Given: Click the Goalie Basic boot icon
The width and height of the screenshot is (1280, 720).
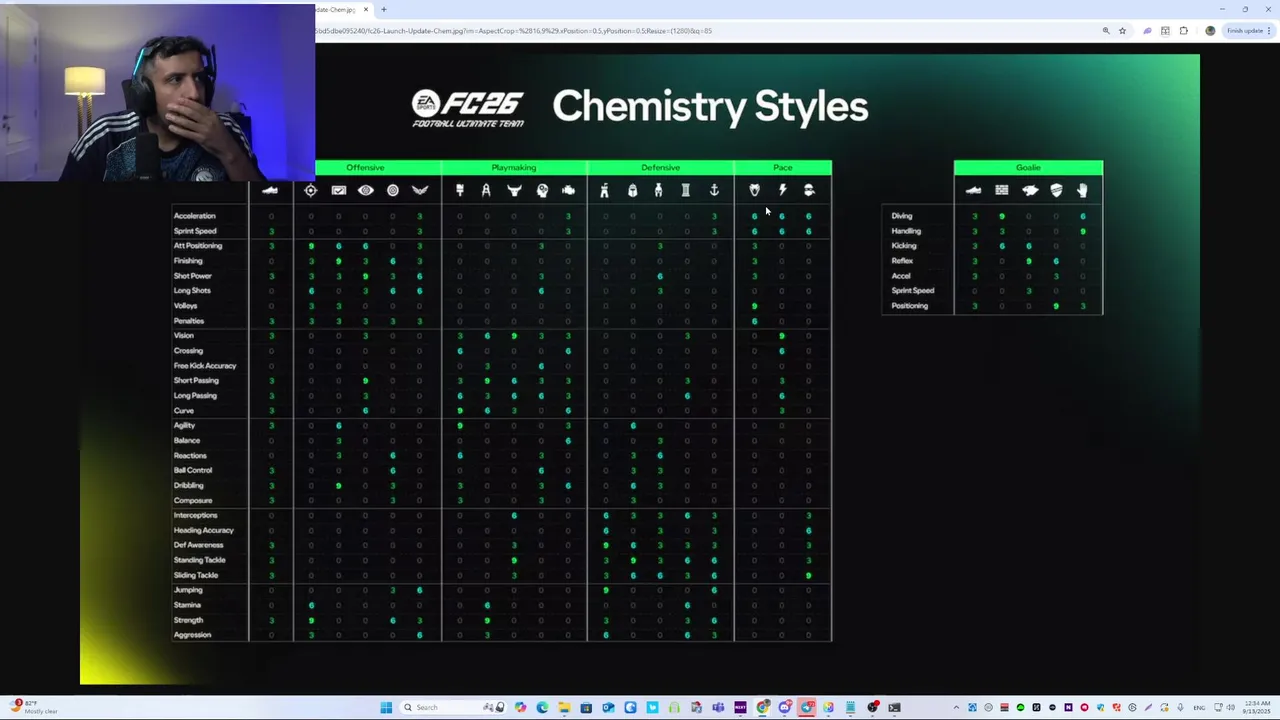Looking at the screenshot, I should point(974,190).
